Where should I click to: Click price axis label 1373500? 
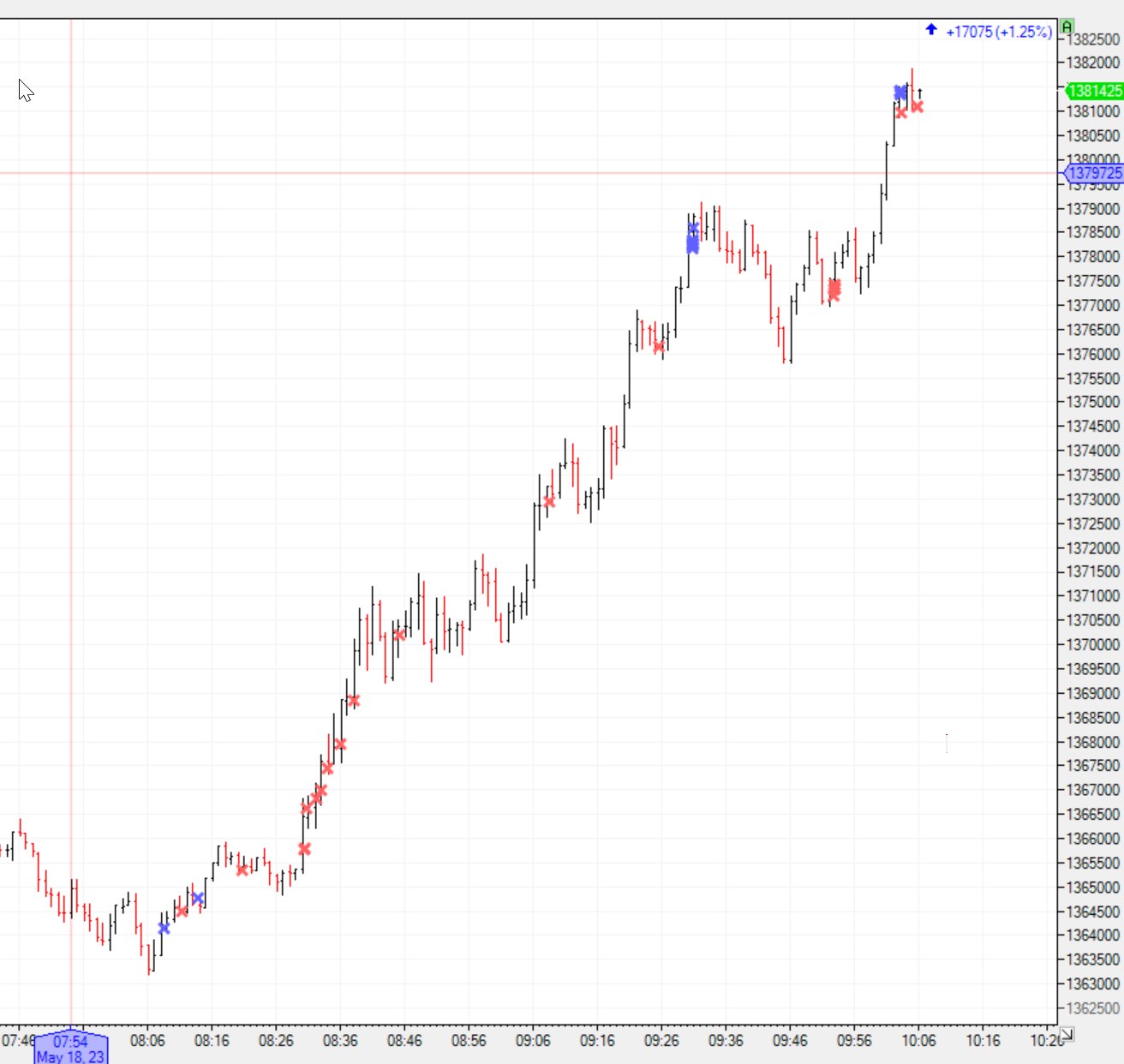click(1093, 475)
